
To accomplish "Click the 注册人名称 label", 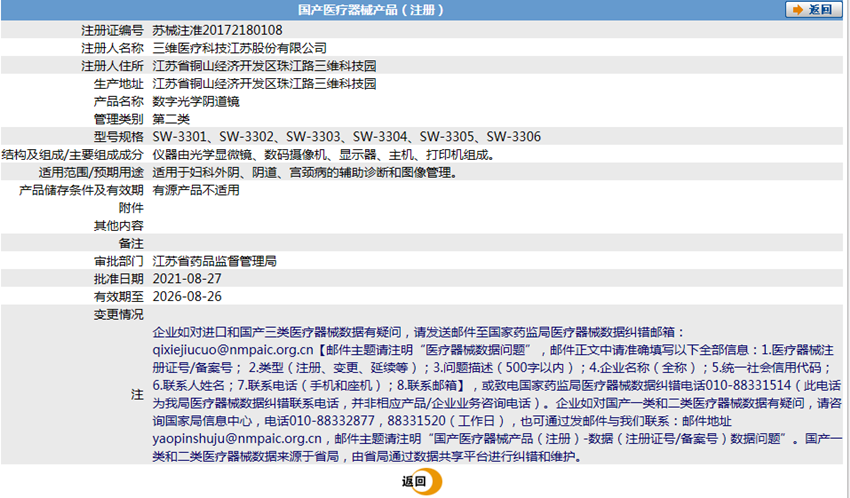I will pyautogui.click(x=112, y=48).
